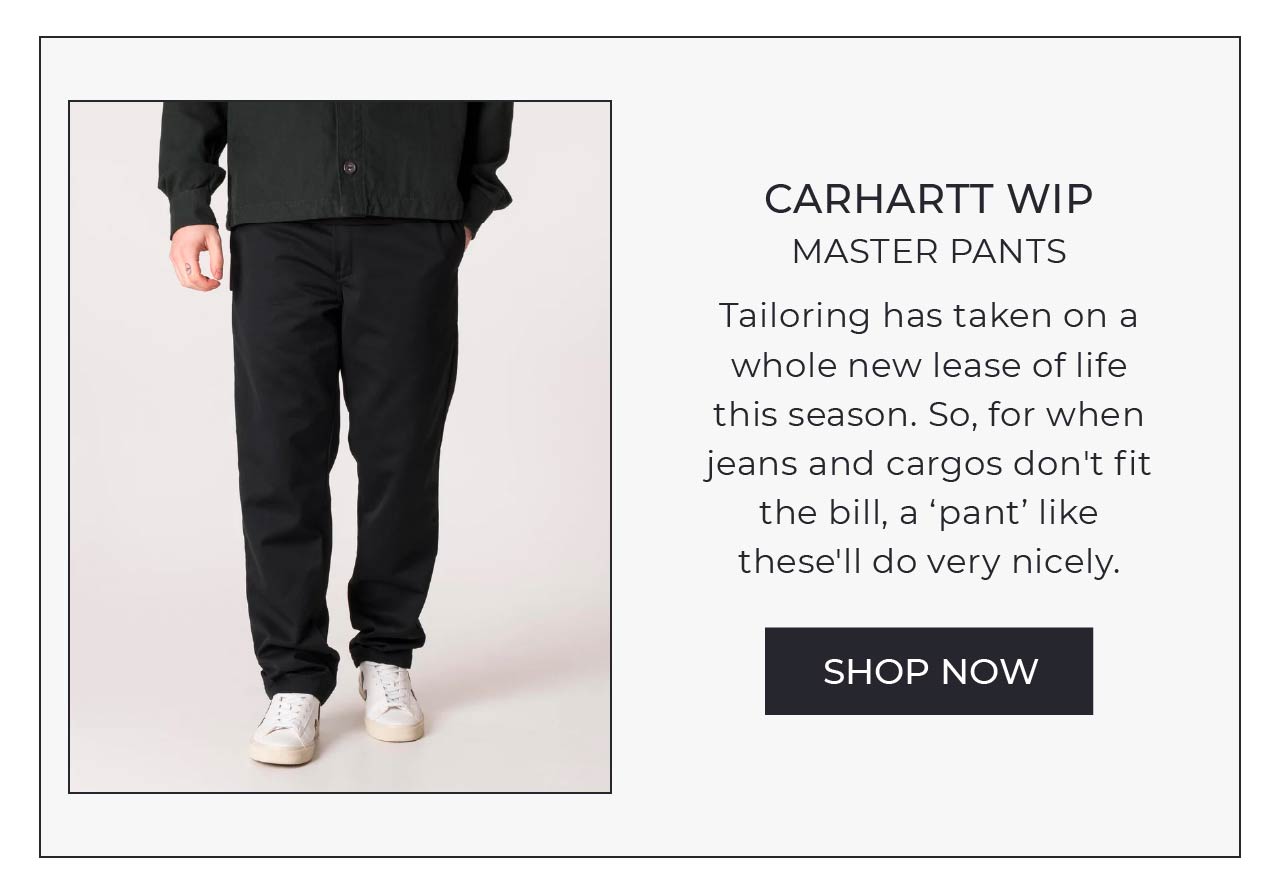This screenshot has height=894, width=1280.
Task: Click the line these'll do very nicely
Action: pos(928,562)
